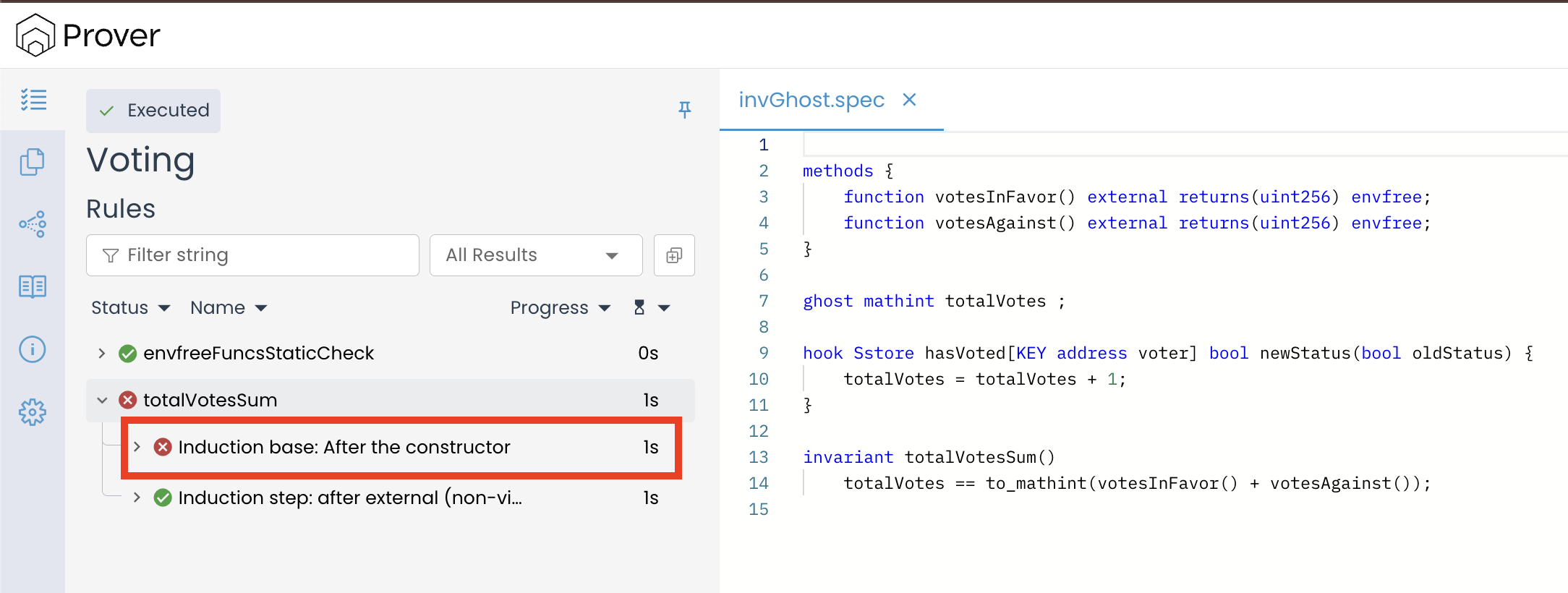Screen dimensions: 1568x593
Task: Open the call graph sidebar icon
Action: (x=33, y=224)
